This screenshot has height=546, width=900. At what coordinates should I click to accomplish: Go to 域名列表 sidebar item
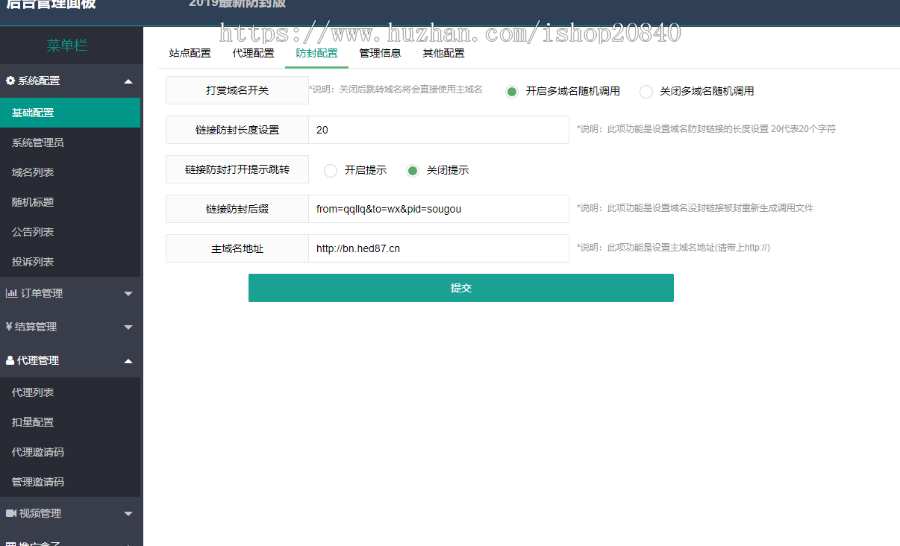pyautogui.click(x=70, y=172)
